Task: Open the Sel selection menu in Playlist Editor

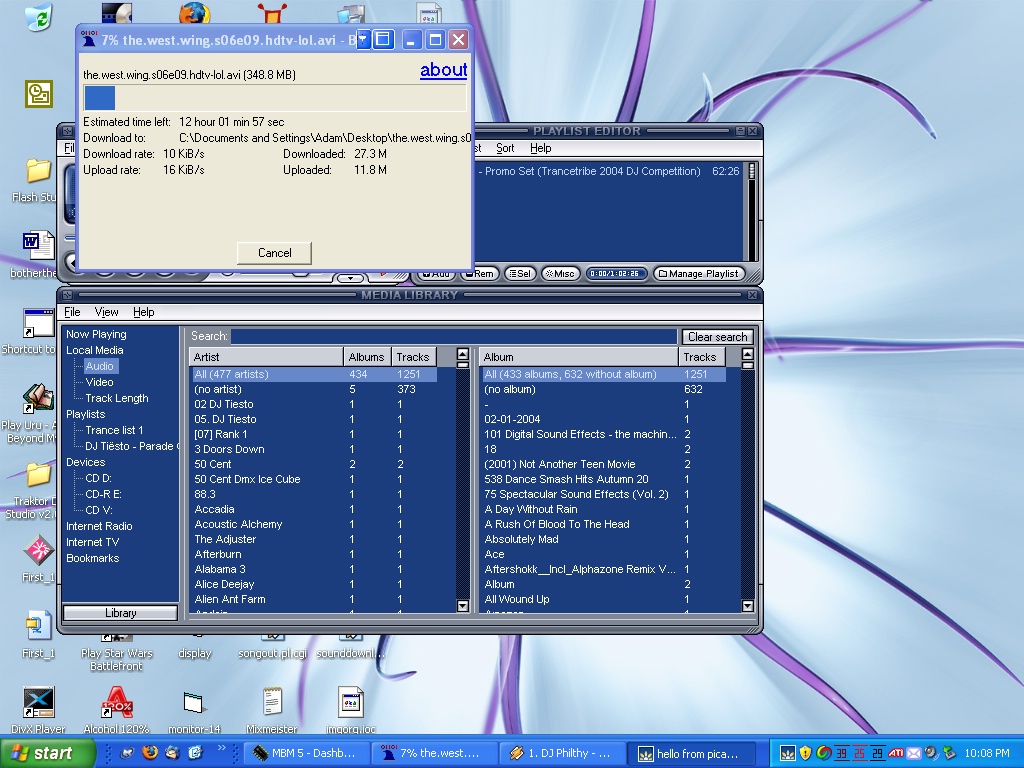Action: coord(520,274)
